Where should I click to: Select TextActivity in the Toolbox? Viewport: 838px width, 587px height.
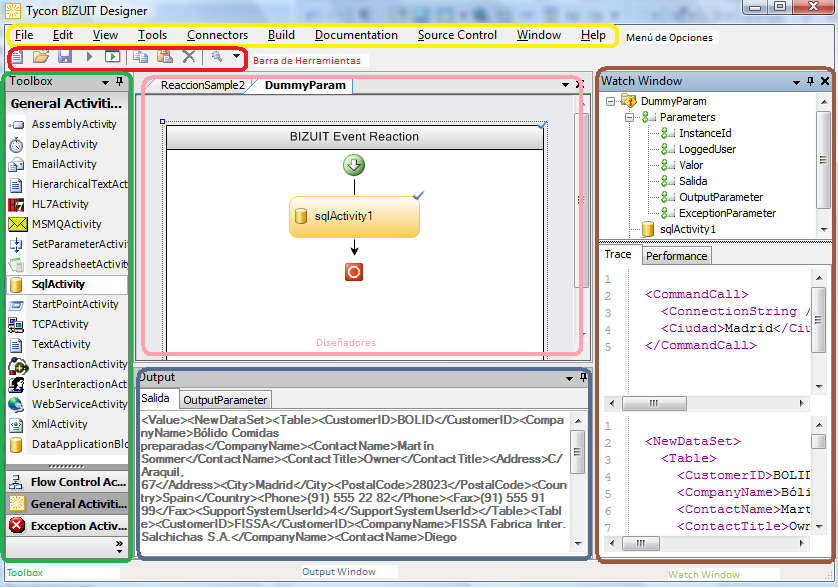click(x=68, y=344)
